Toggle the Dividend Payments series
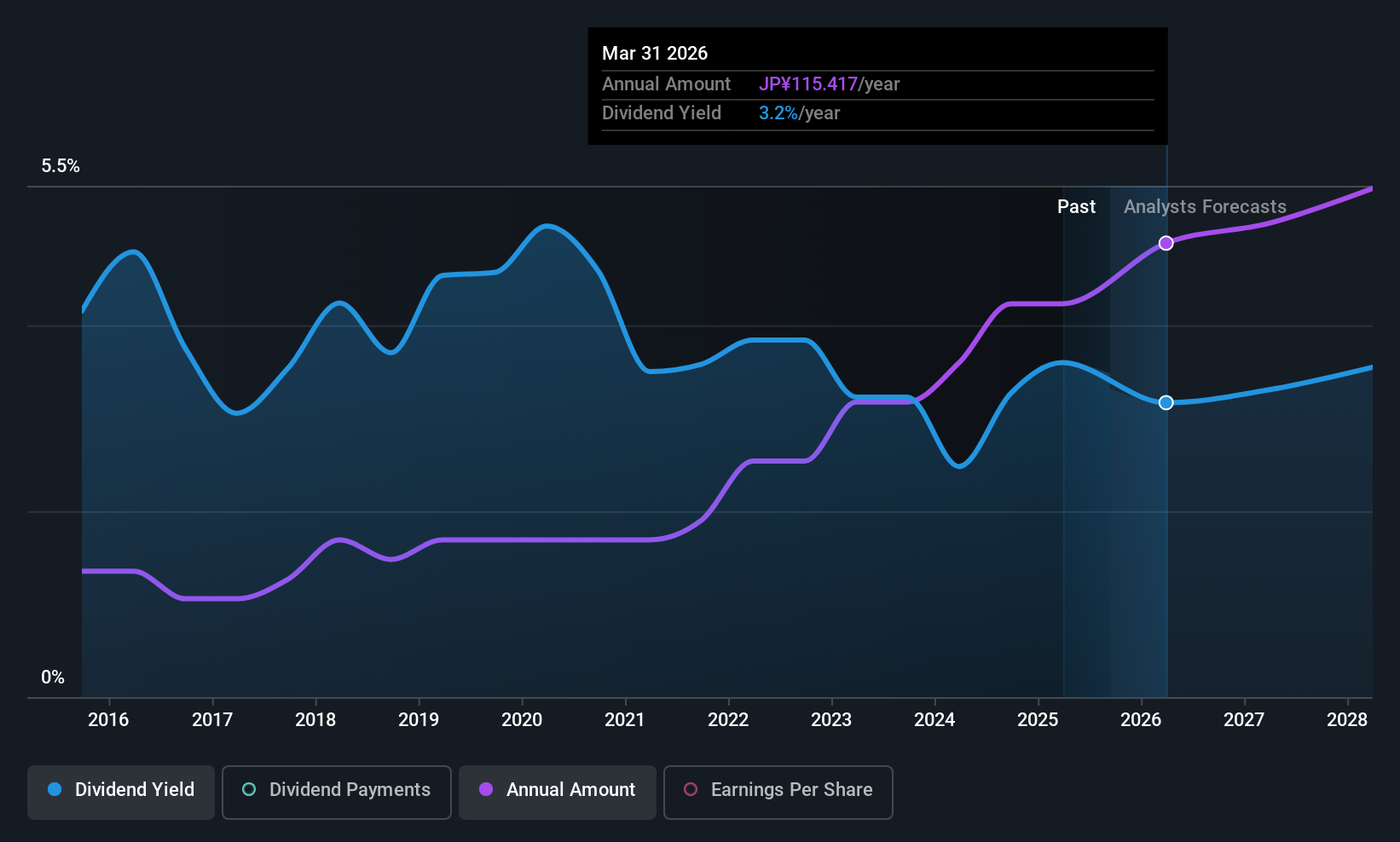 [x=337, y=792]
